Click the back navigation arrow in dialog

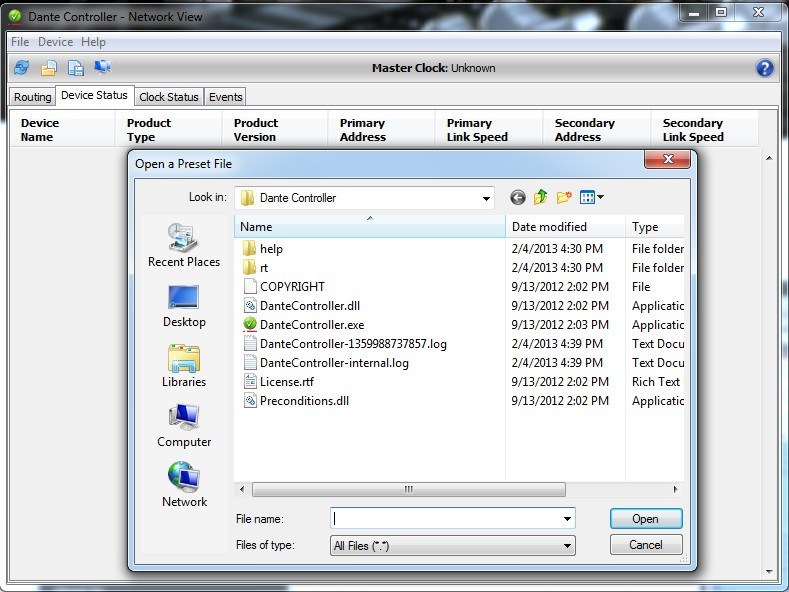pyautogui.click(x=517, y=198)
